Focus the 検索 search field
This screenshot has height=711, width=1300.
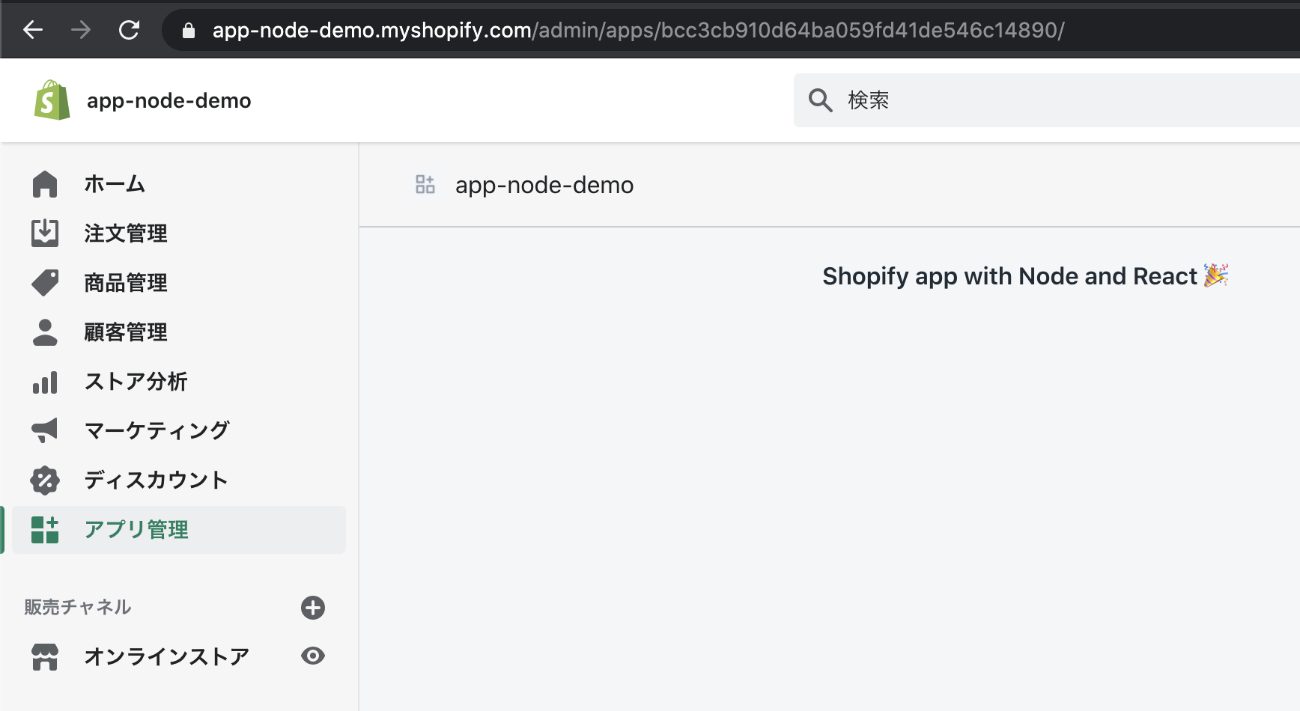click(x=1047, y=100)
